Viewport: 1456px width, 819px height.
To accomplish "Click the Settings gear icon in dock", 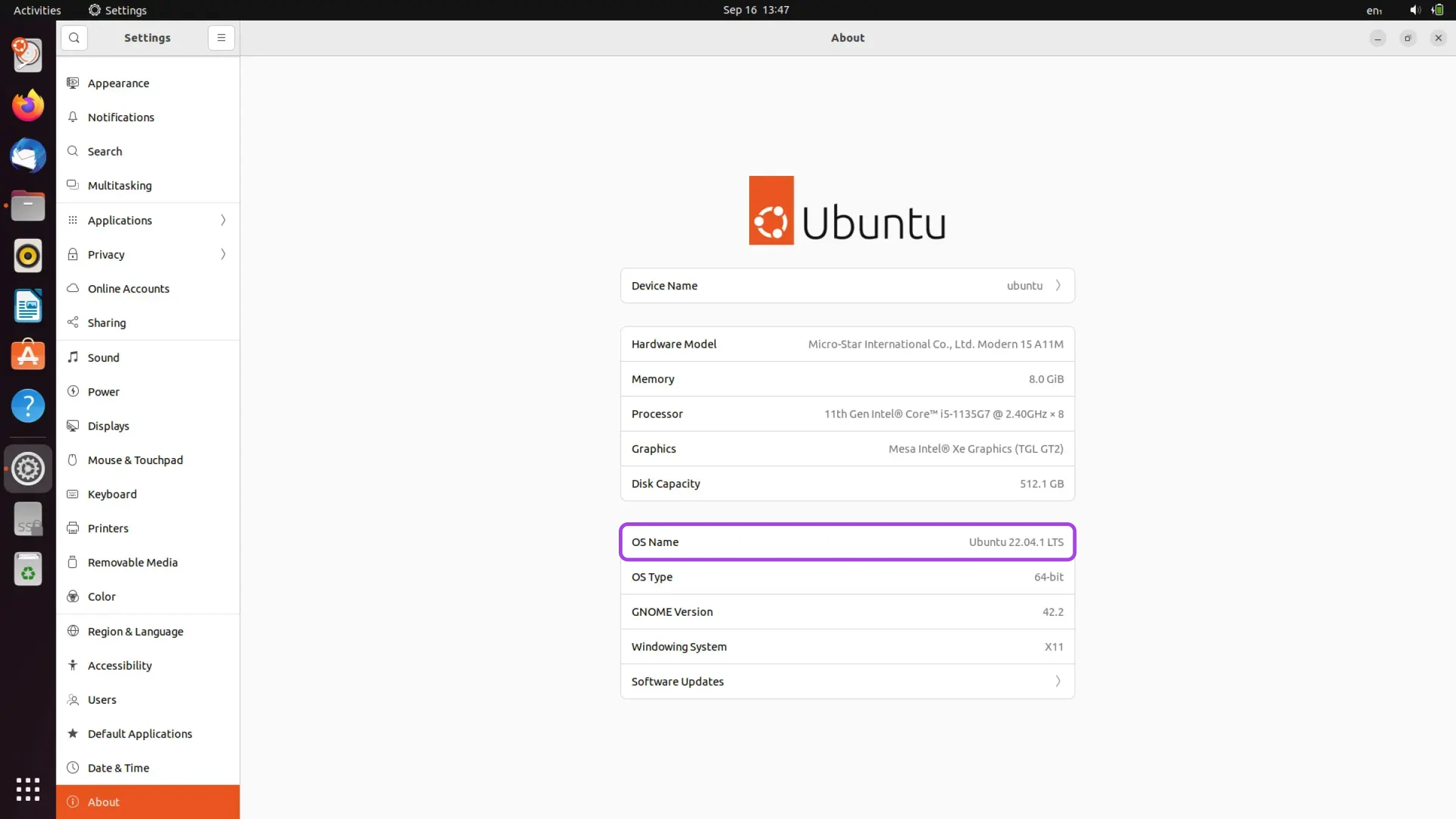I will coord(28,468).
